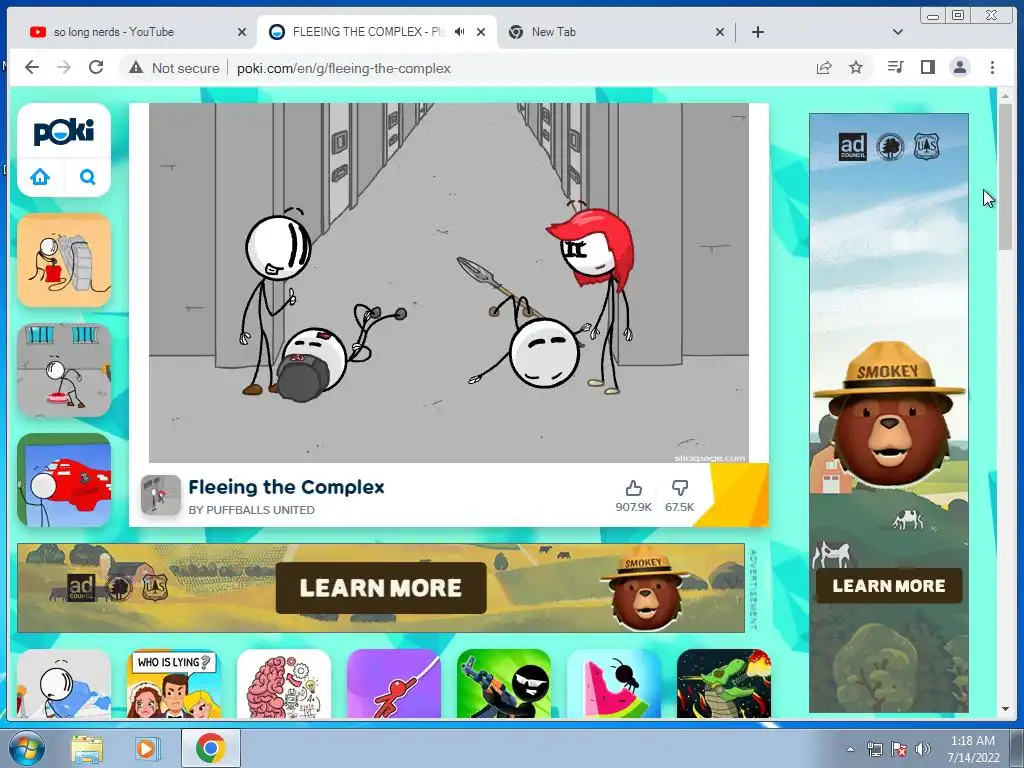This screenshot has width=1024, height=768.
Task: Toggle the Chrome side panel icon
Action: click(x=927, y=67)
